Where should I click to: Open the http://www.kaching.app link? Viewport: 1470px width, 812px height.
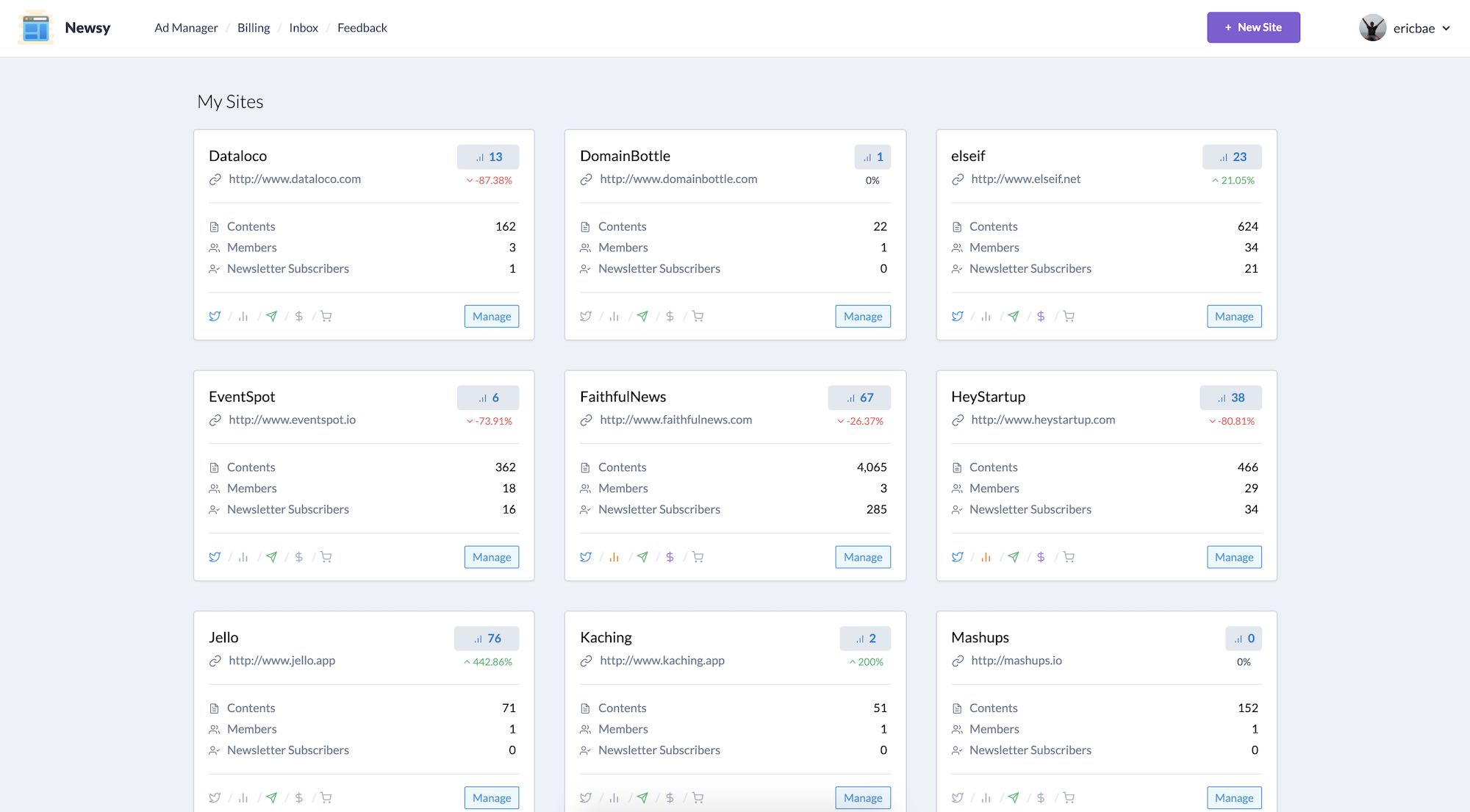[x=662, y=661]
